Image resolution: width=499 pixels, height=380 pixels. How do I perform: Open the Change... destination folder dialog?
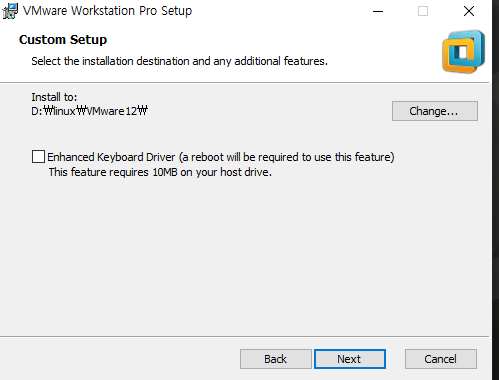(435, 111)
